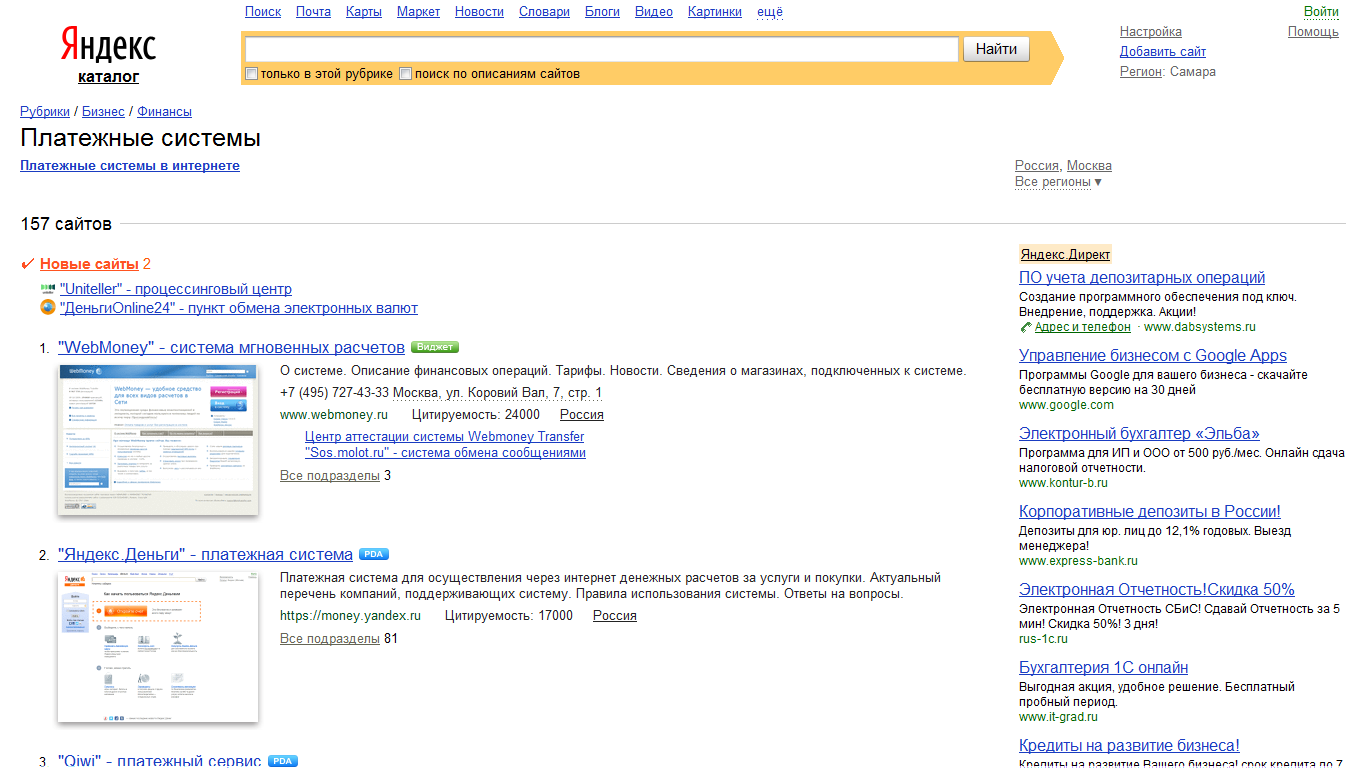Open the Настройка settings link
This screenshot has height=768, width=1366.
tap(1151, 32)
